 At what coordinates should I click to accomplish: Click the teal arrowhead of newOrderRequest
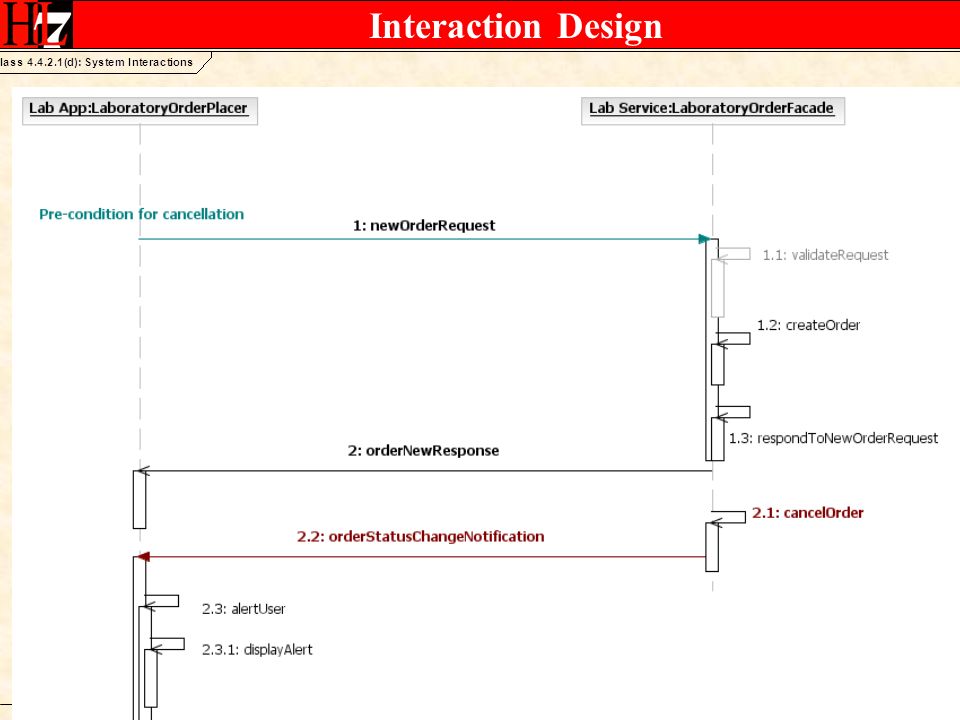[x=704, y=239]
